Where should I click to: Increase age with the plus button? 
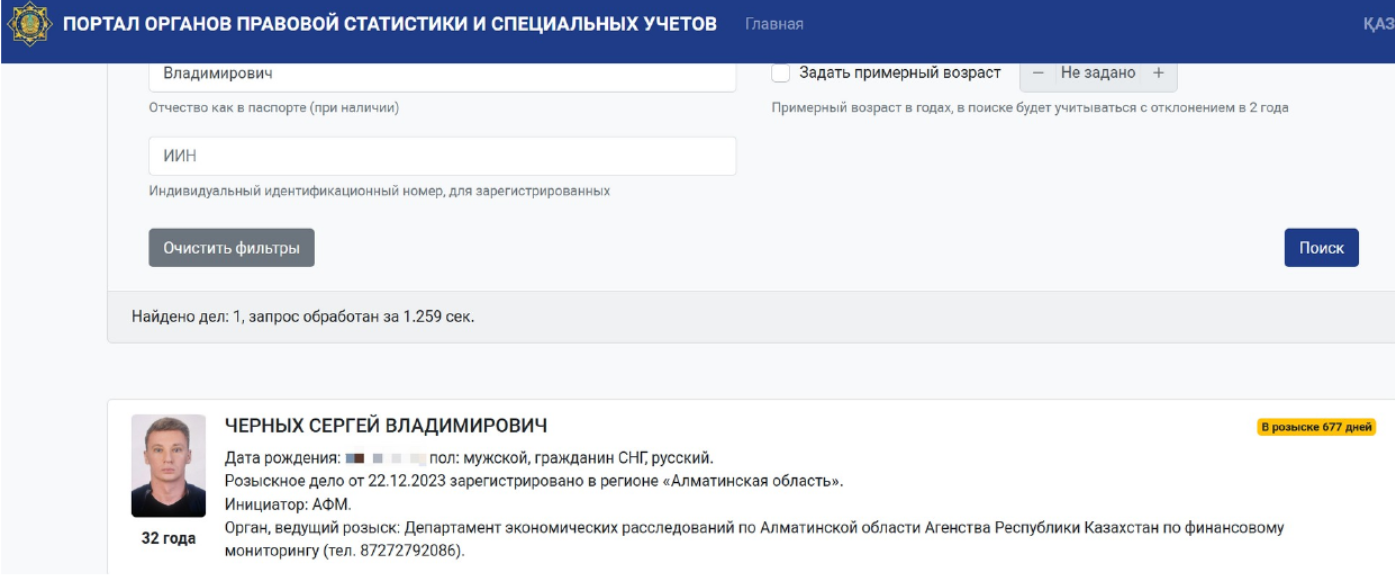tap(1158, 73)
